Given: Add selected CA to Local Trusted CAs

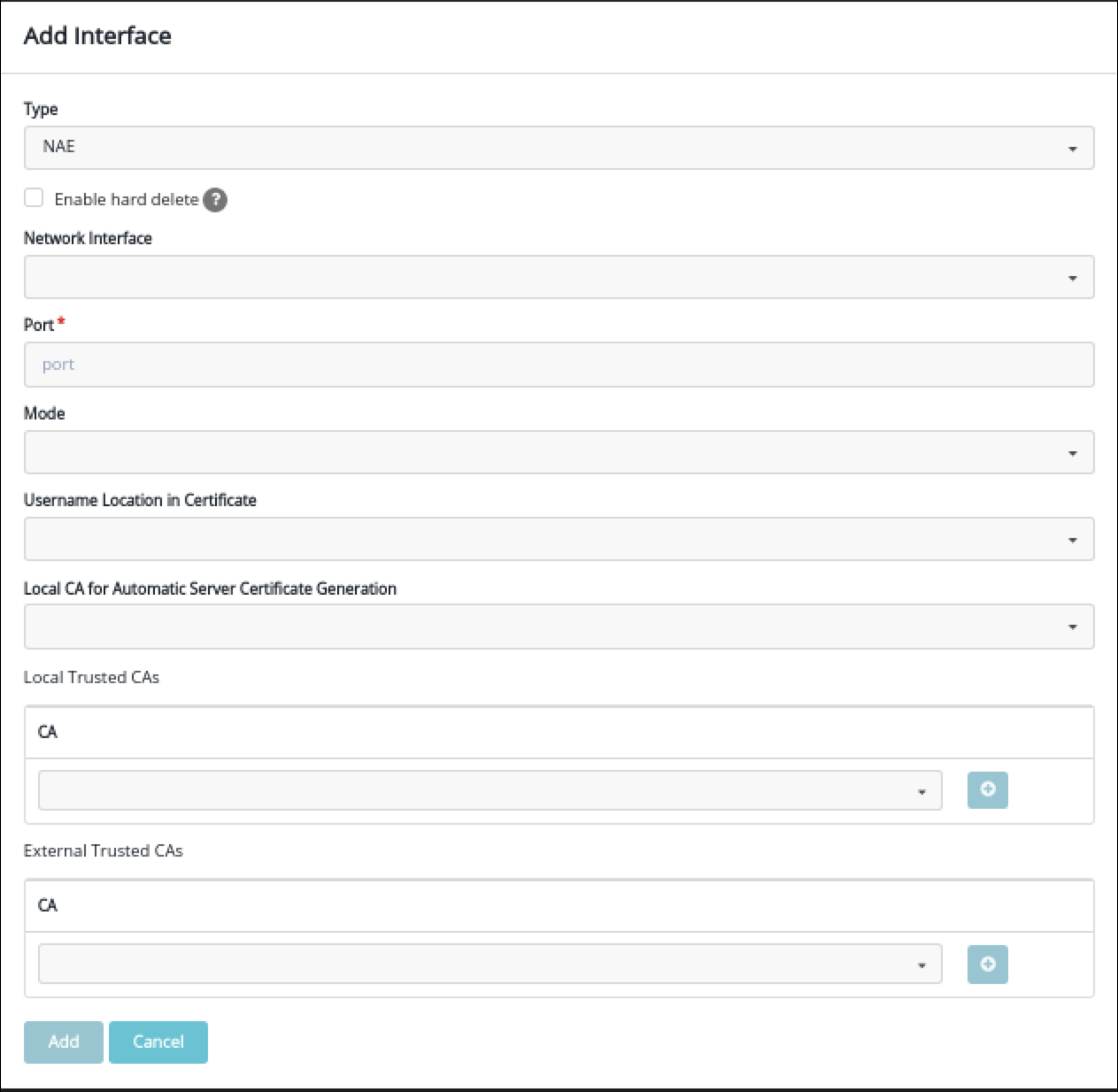Looking at the screenshot, I should pos(987,789).
